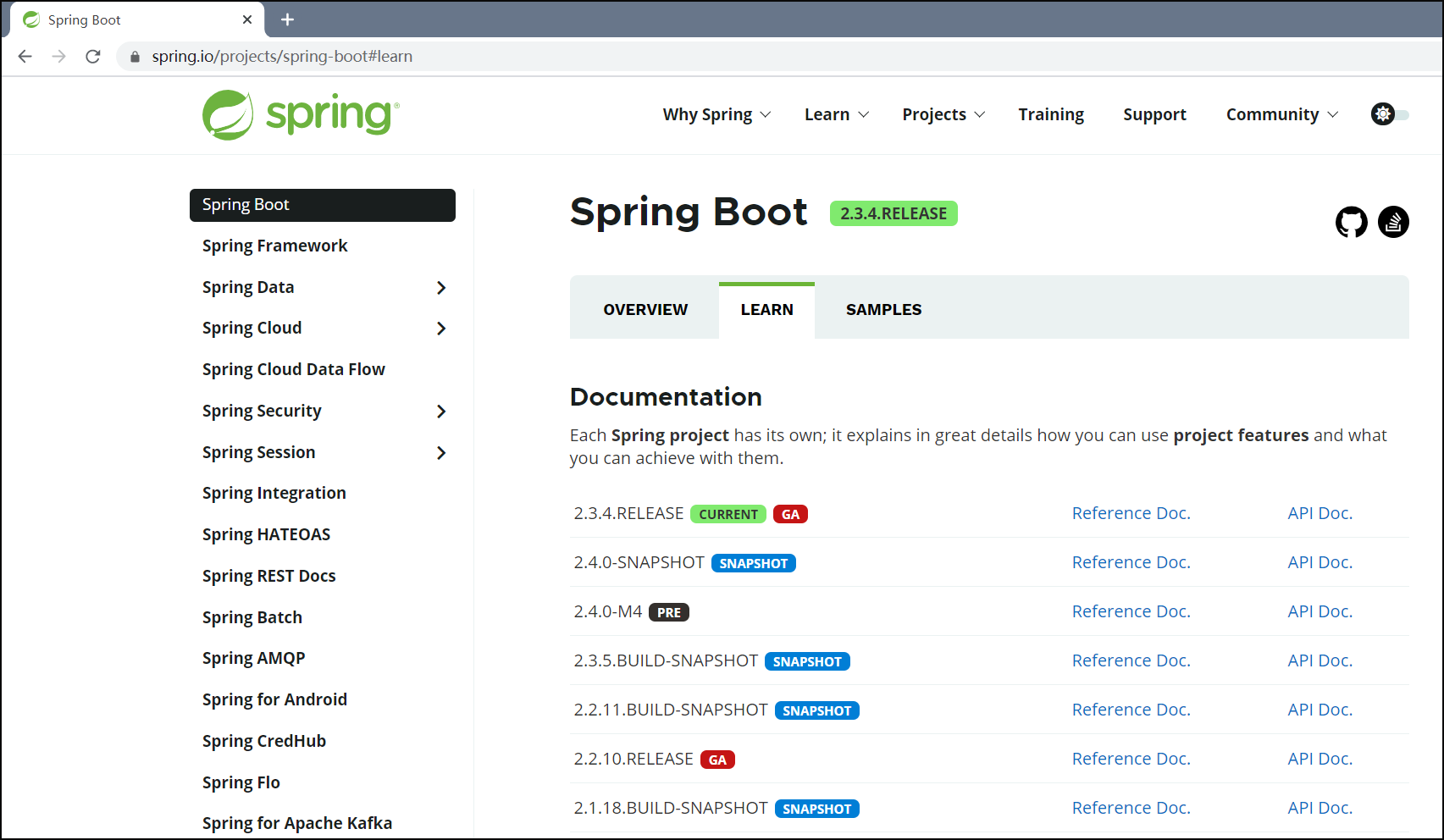Open Spring Integration in the sidebar
1444x840 pixels.
(x=274, y=493)
